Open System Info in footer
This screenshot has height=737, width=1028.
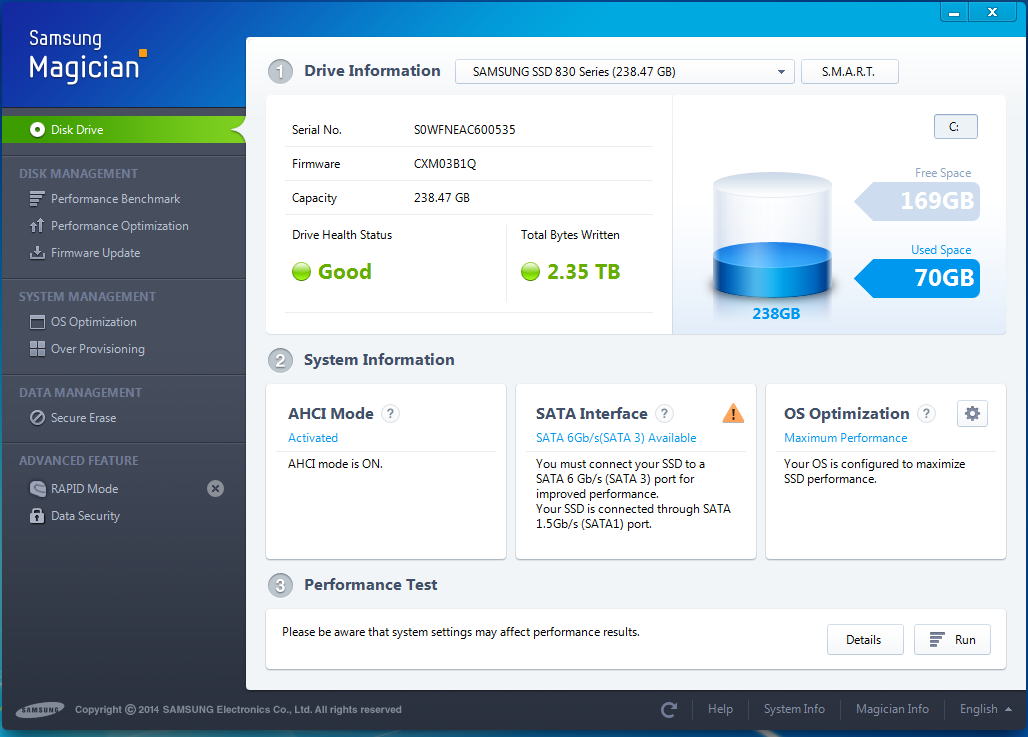(794, 709)
